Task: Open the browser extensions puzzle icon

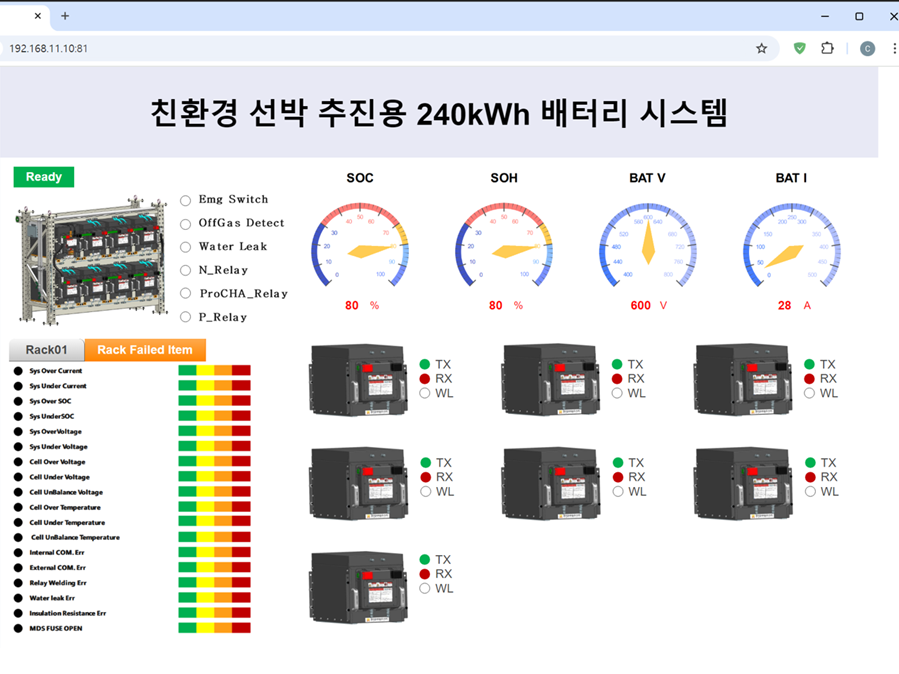Action: (x=827, y=48)
